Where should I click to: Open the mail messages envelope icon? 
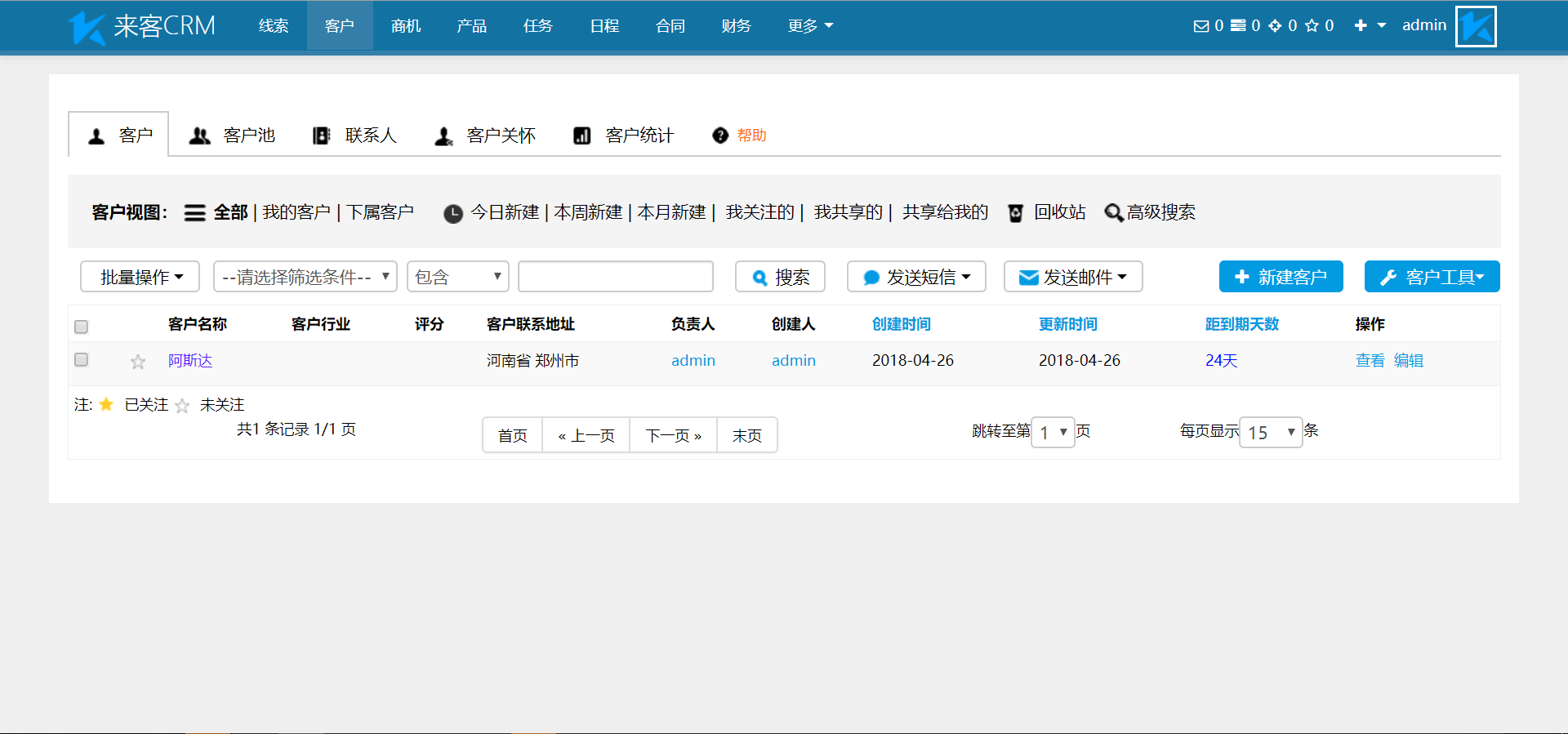tap(1200, 26)
